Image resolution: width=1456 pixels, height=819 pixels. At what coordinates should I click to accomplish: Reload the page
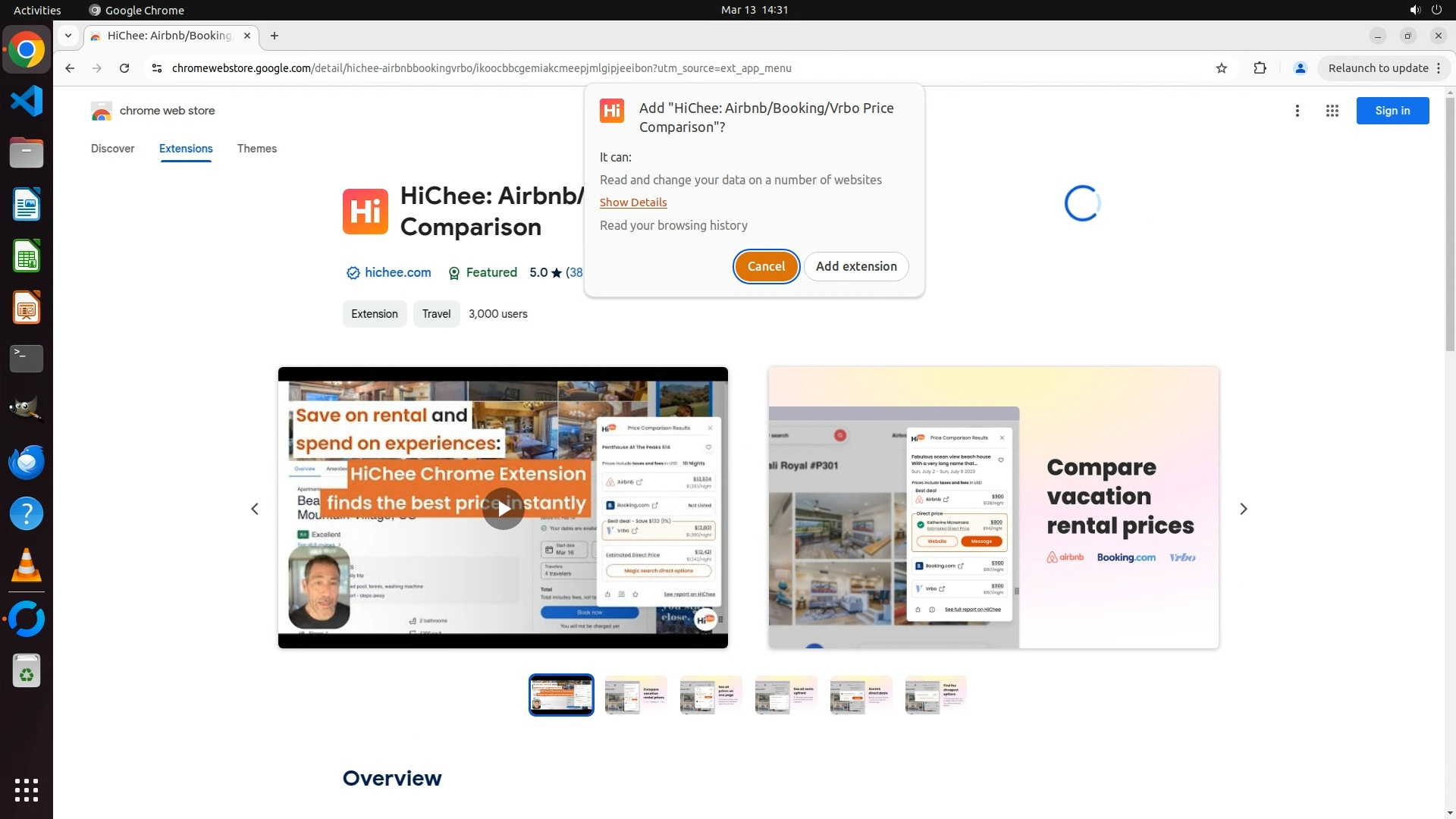point(124,68)
